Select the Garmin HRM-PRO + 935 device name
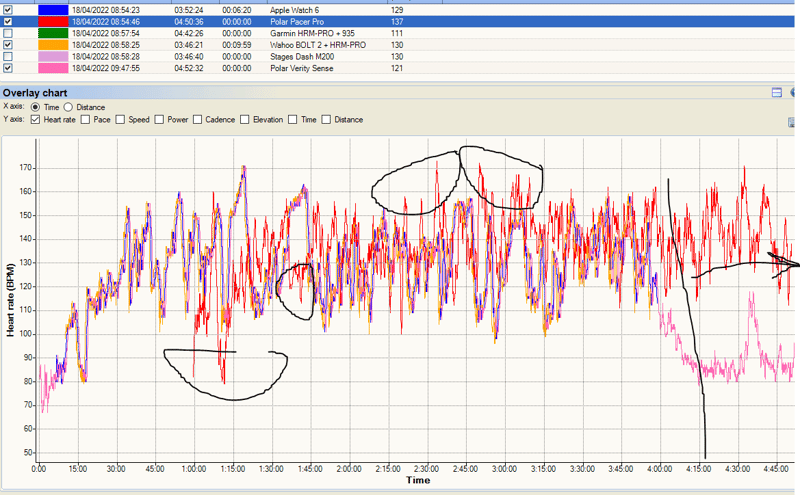The height and width of the screenshot is (495, 800). (312, 33)
